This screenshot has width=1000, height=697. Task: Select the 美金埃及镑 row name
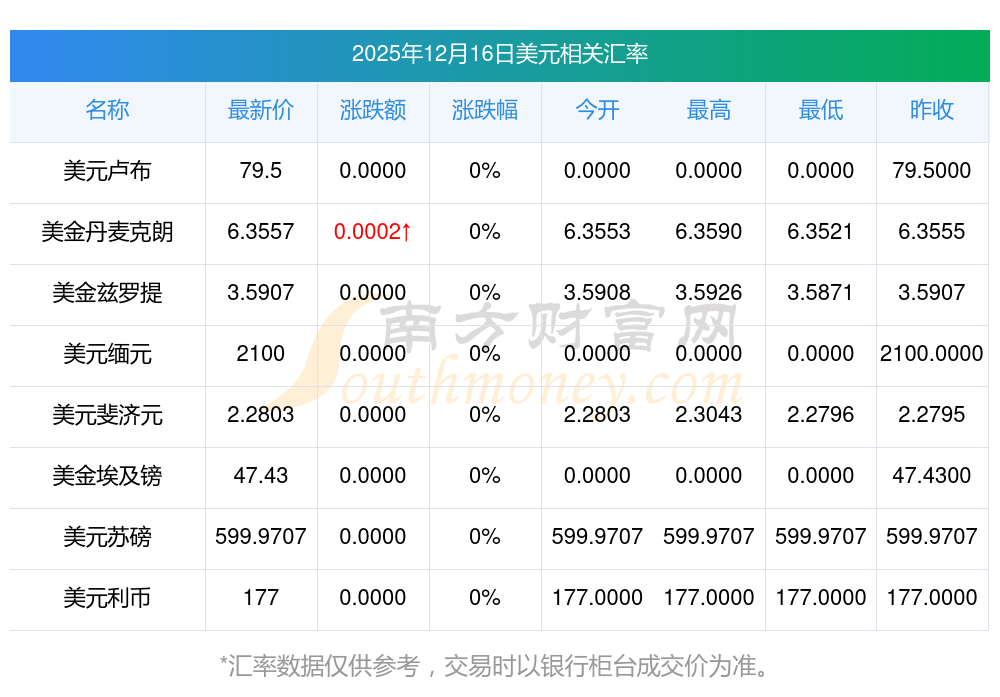pyautogui.click(x=107, y=476)
